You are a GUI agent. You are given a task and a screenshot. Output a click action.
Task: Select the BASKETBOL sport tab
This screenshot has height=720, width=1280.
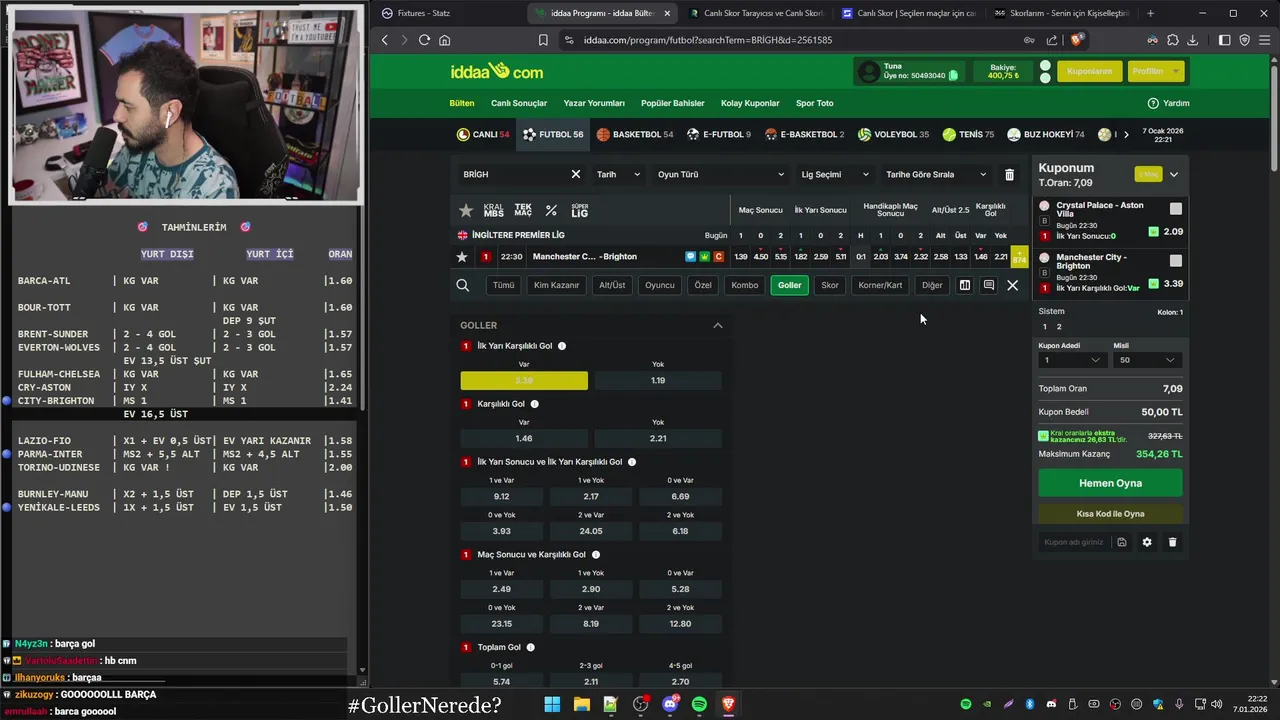(635, 134)
